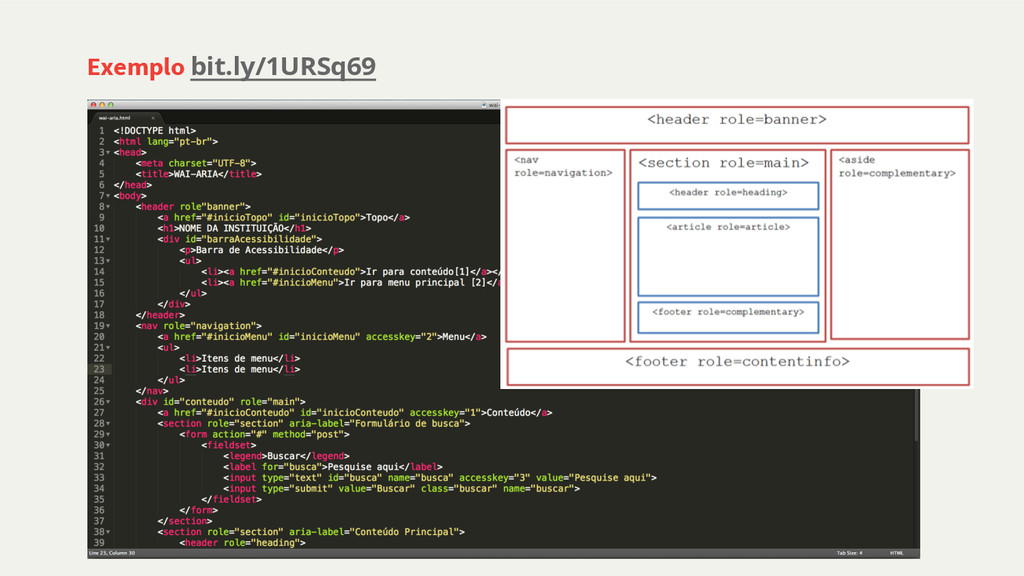
Task: Click line number 23 in the gutter
Action: tap(98, 370)
